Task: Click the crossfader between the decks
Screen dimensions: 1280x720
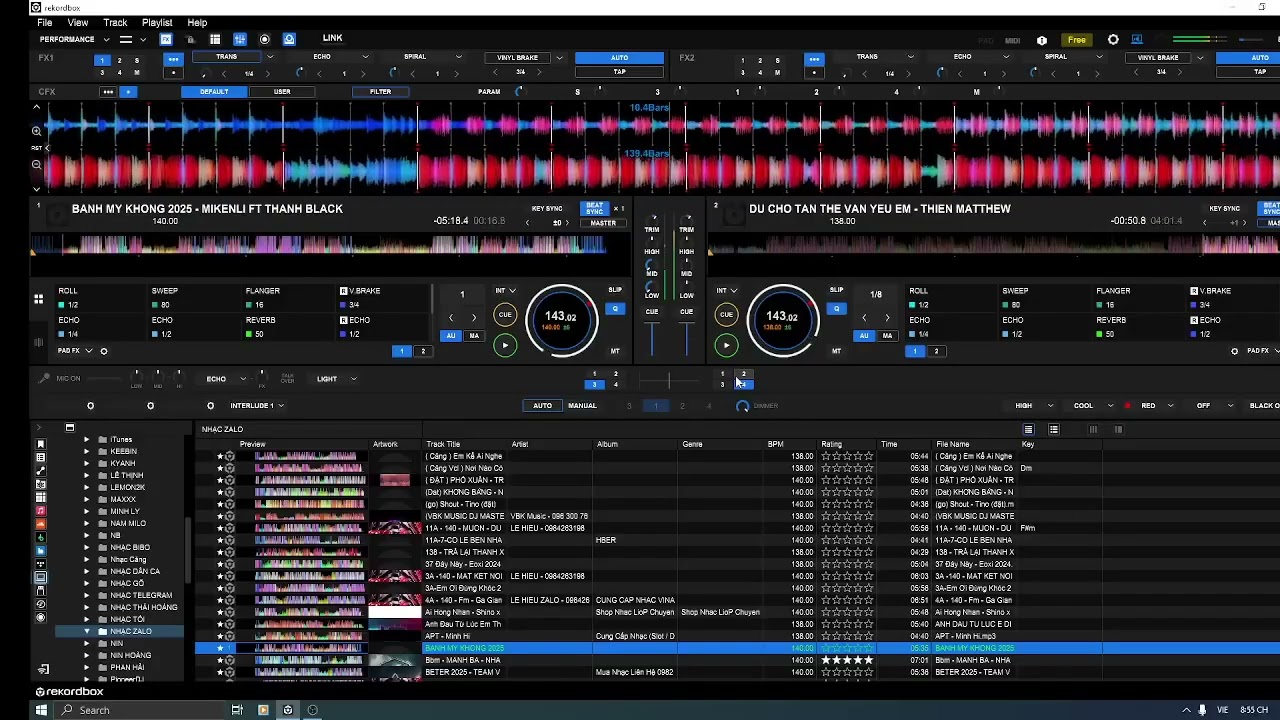Action: coord(669,381)
